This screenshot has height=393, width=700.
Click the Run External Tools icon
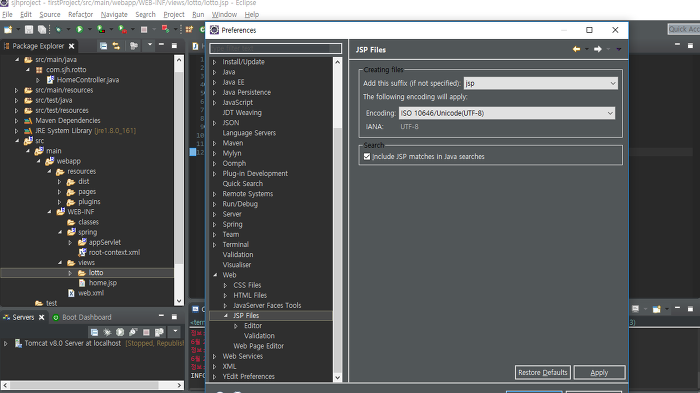[x=123, y=29]
